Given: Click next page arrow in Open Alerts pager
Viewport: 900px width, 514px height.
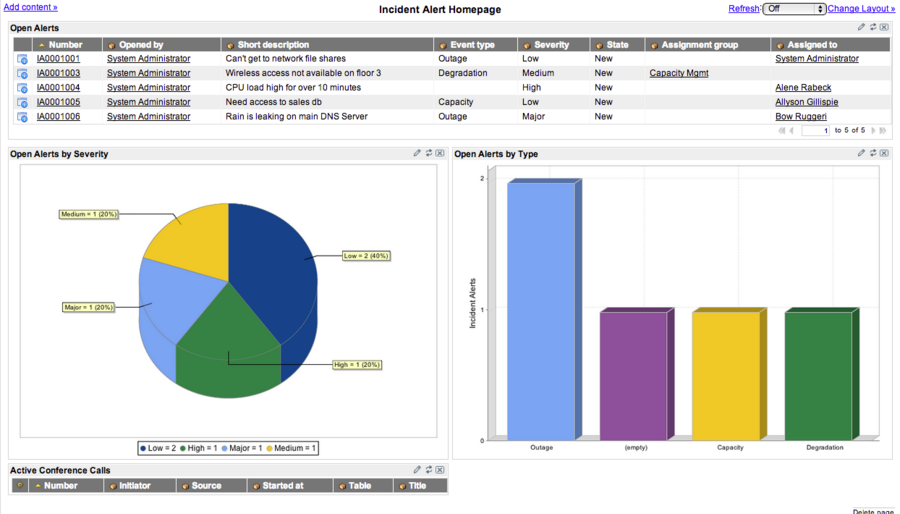Looking at the screenshot, I should click(x=873, y=131).
